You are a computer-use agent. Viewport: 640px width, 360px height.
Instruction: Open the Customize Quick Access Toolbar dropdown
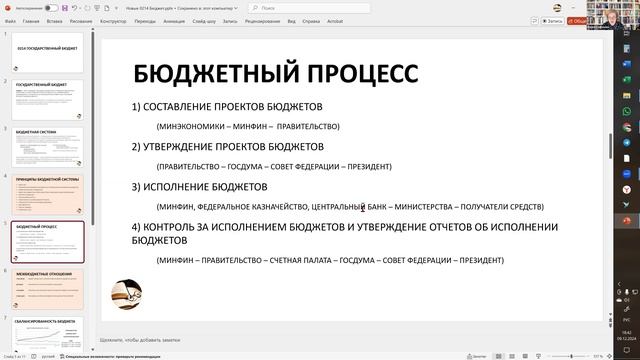[x=116, y=8]
